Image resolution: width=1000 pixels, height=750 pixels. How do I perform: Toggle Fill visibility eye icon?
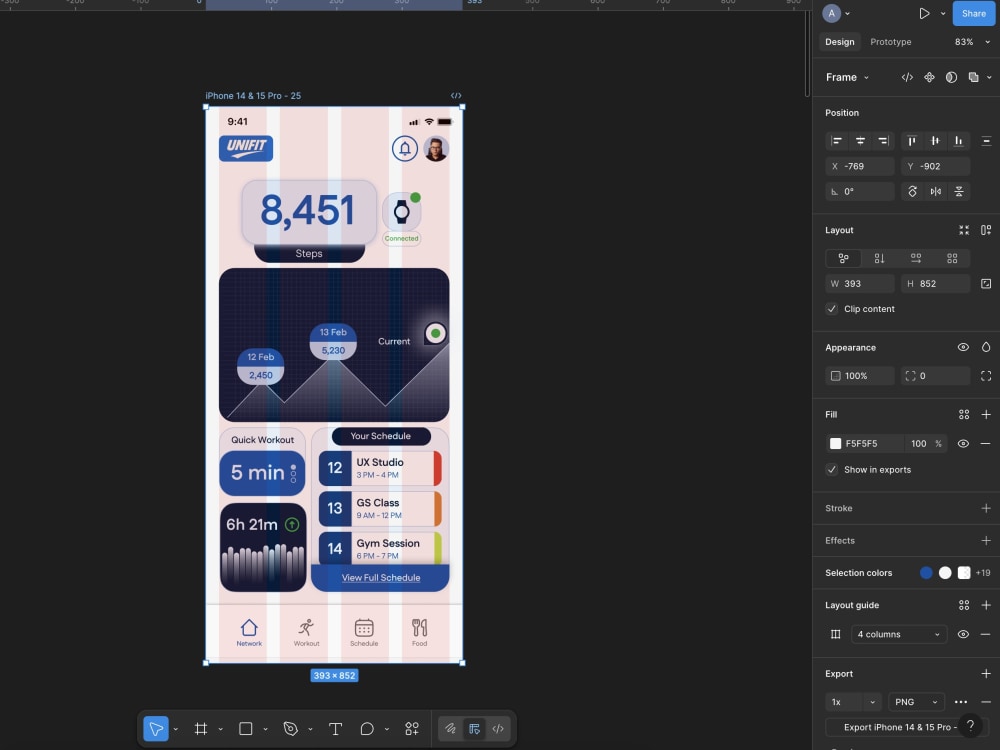pos(963,443)
